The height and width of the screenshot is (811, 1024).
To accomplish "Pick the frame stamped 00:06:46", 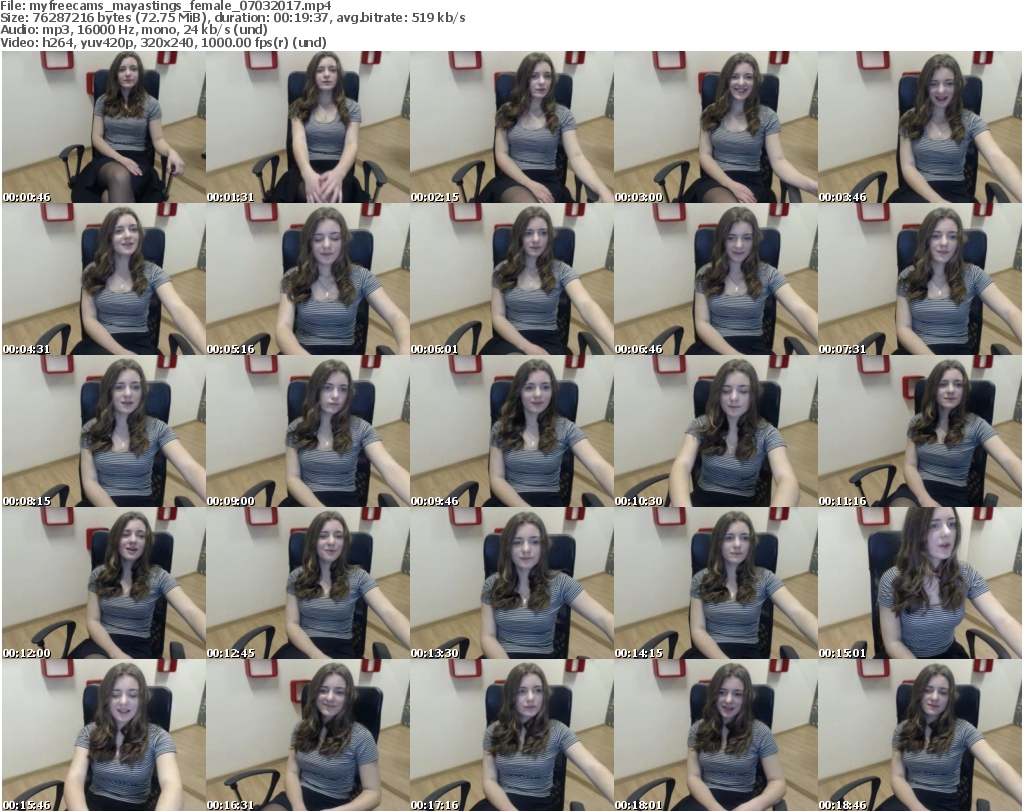I will point(715,279).
